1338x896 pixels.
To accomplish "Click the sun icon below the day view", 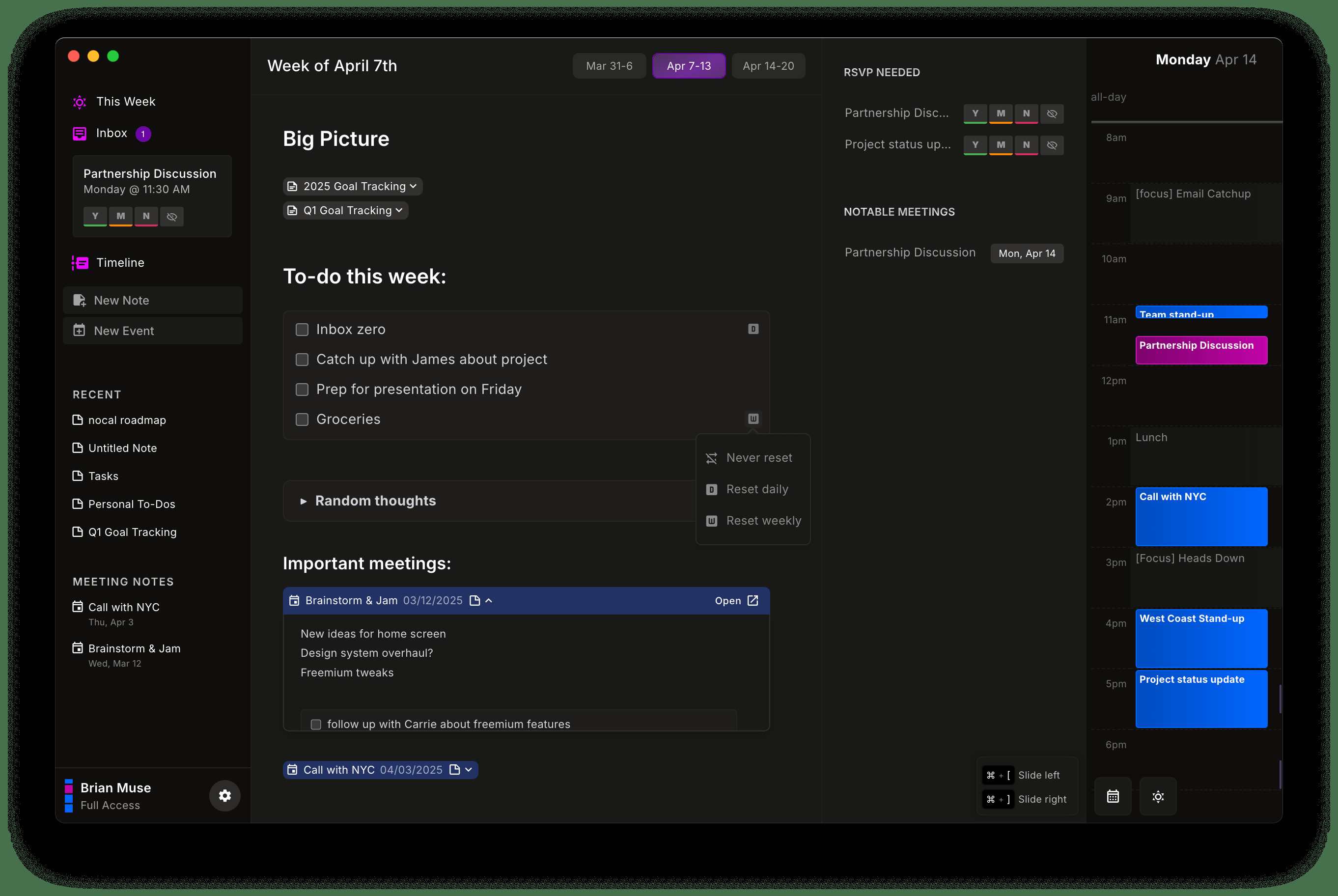I will tap(1157, 796).
